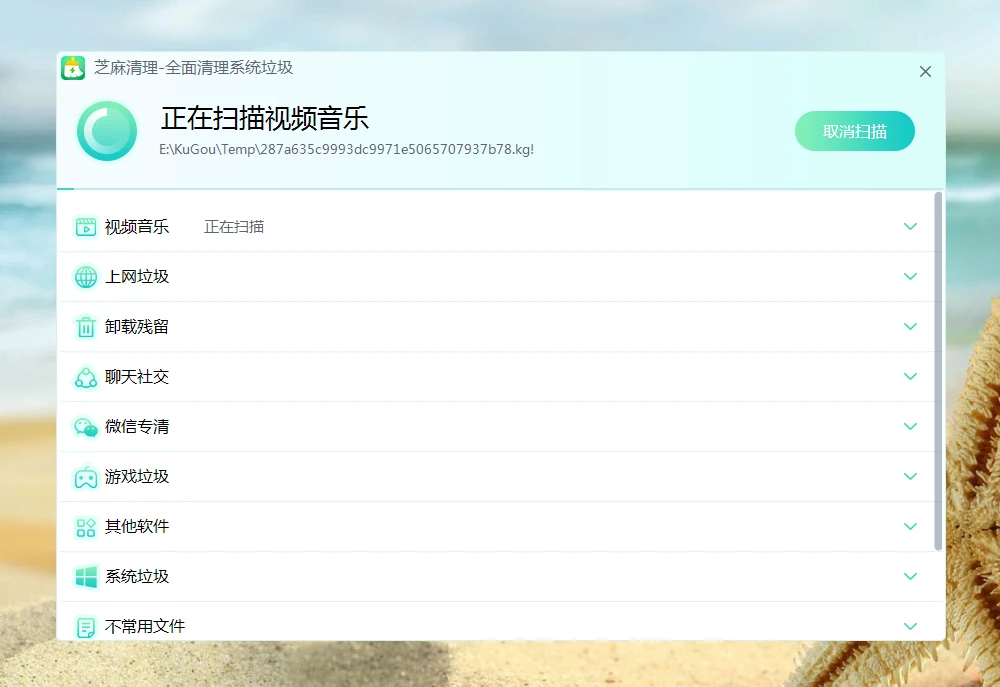
Task: Click the vertical scrollbar of the category list
Action: 938,370
